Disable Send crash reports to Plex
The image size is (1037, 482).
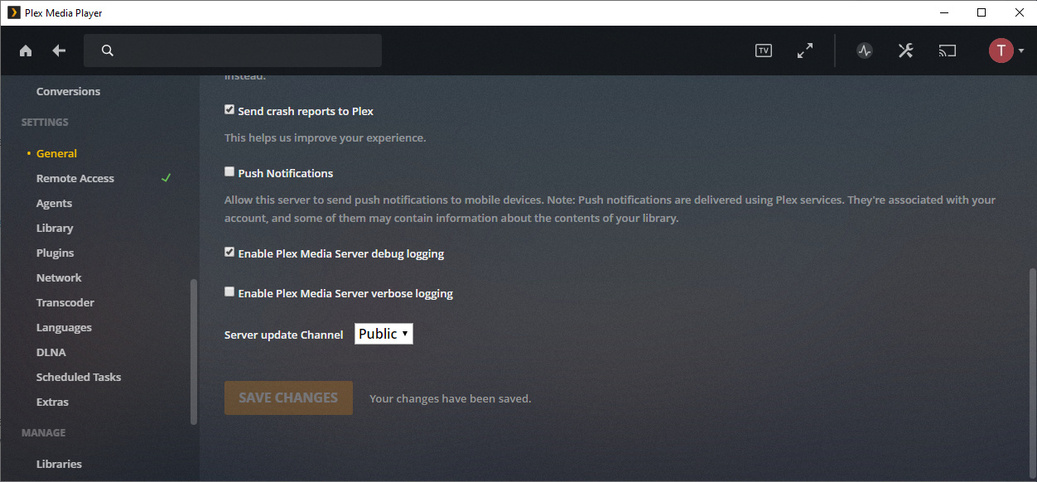pos(229,110)
